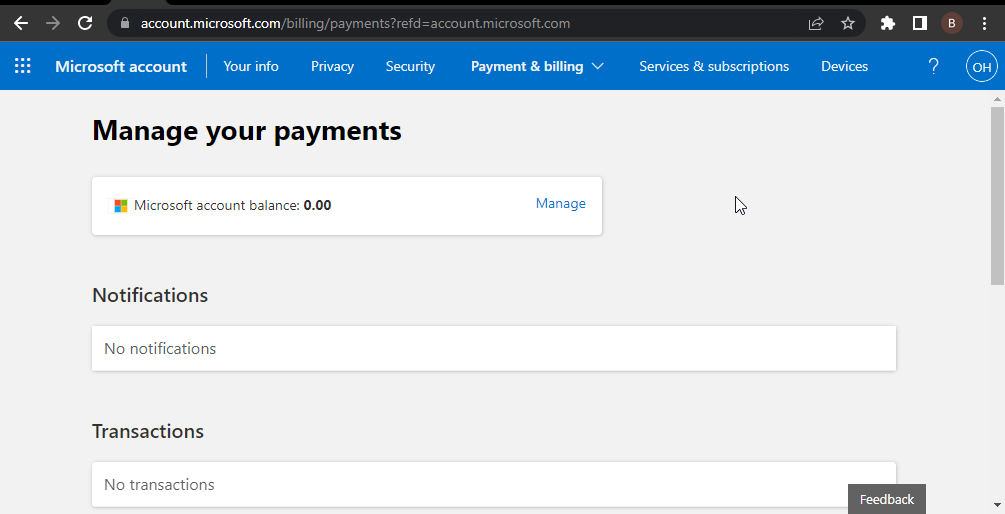Image resolution: width=1005 pixels, height=514 pixels.
Task: Open the Feedback button
Action: [x=886, y=499]
